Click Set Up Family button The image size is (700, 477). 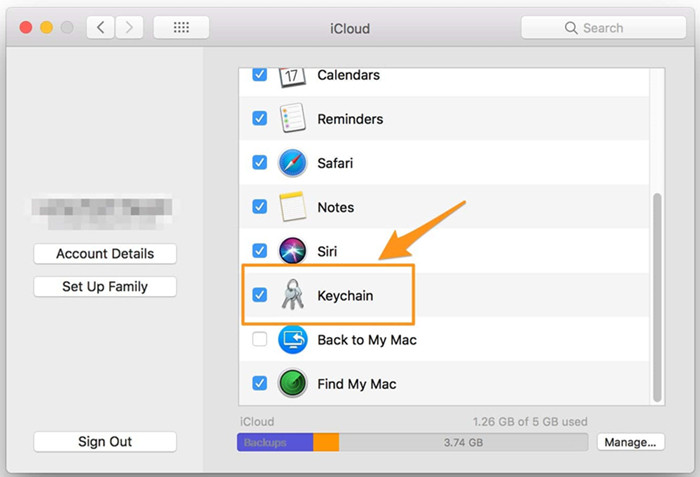(105, 286)
